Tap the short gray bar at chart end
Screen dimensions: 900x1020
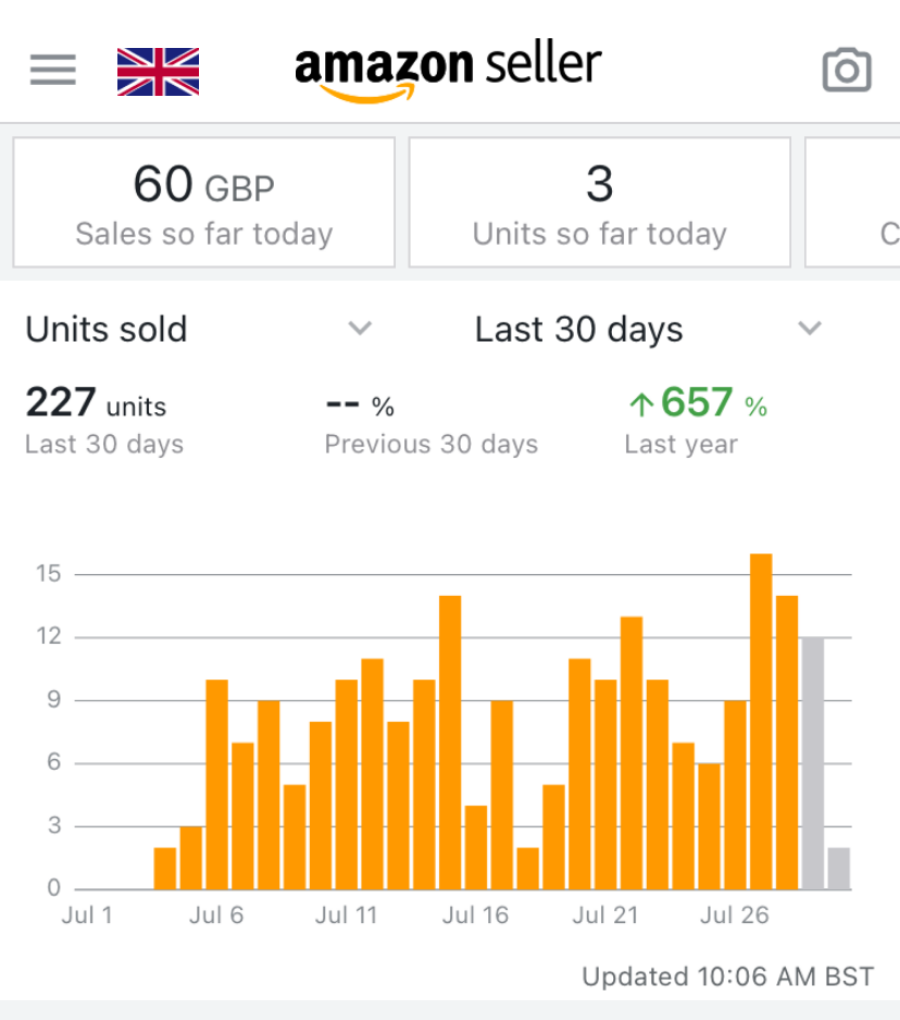pos(839,868)
